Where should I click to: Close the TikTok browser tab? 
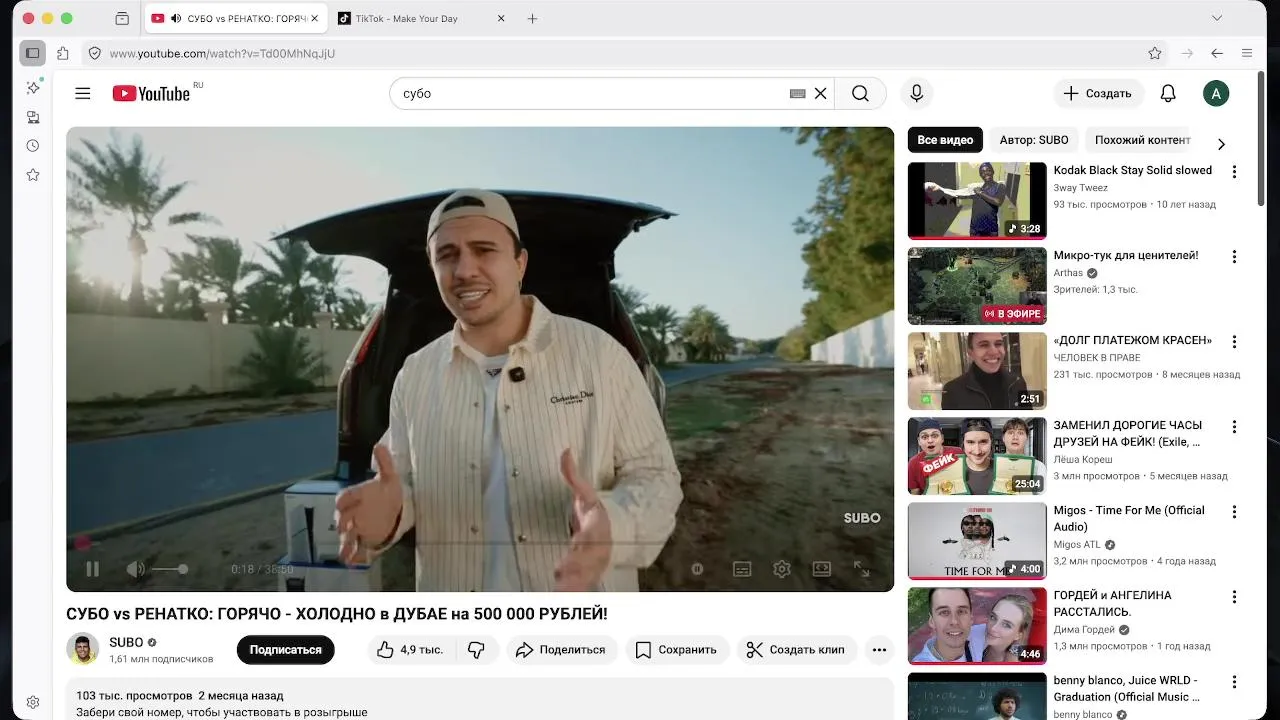point(501,18)
